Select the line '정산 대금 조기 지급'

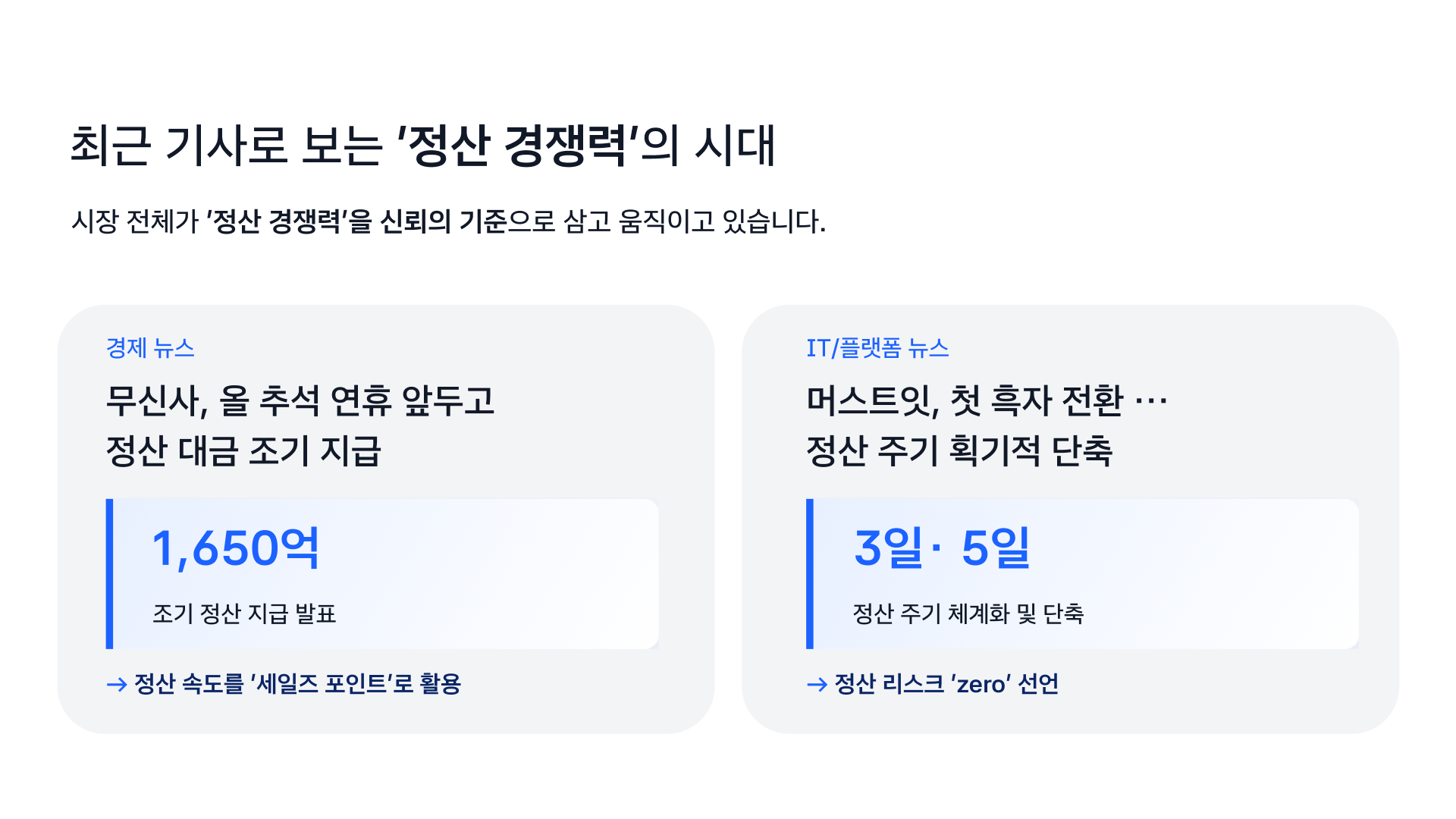(243, 451)
